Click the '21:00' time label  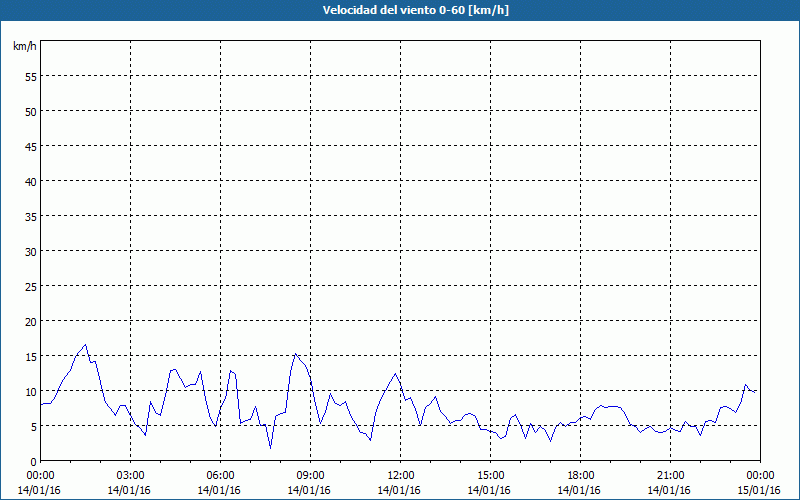tap(670, 476)
